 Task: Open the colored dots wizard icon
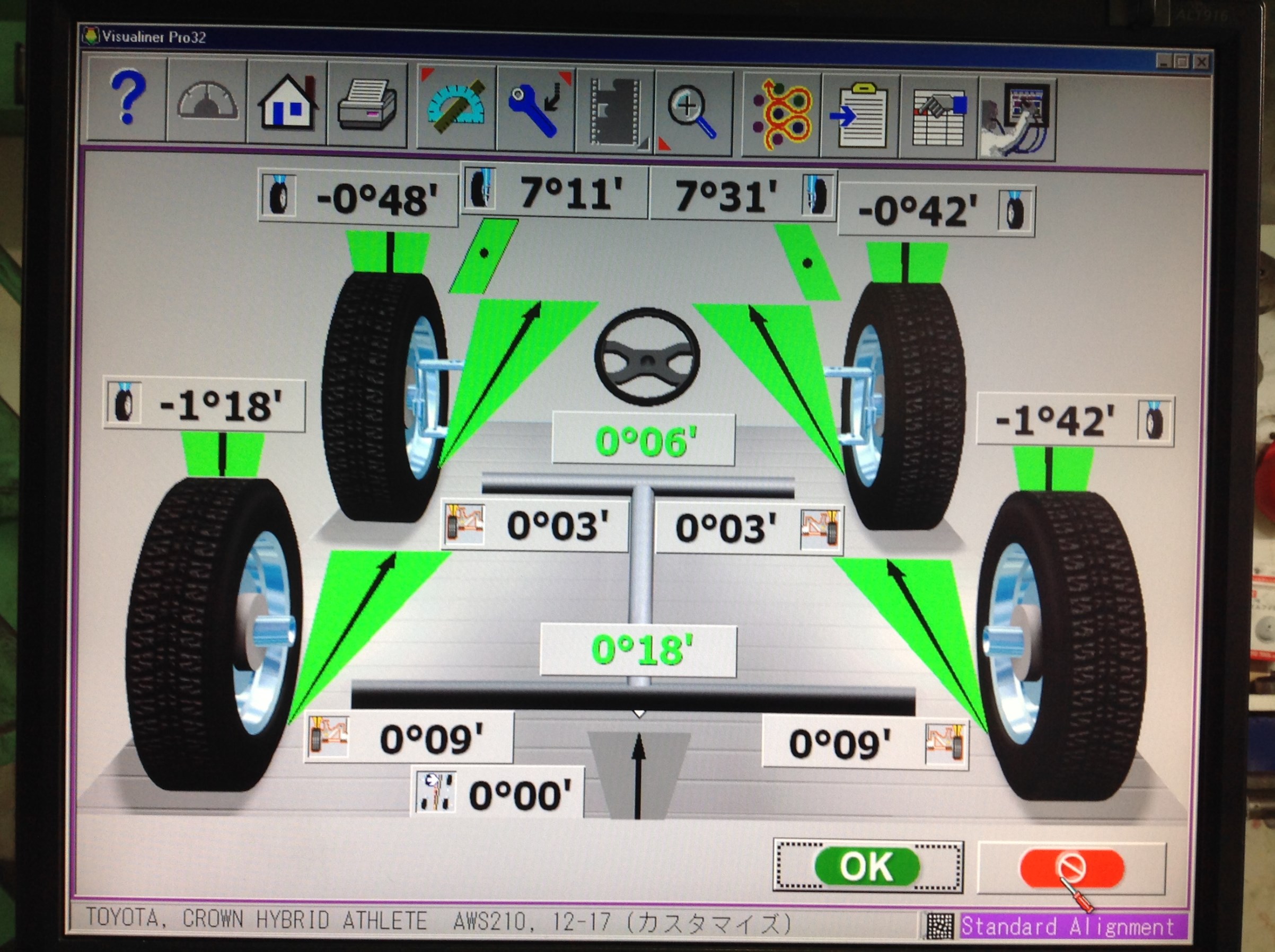pos(781,114)
